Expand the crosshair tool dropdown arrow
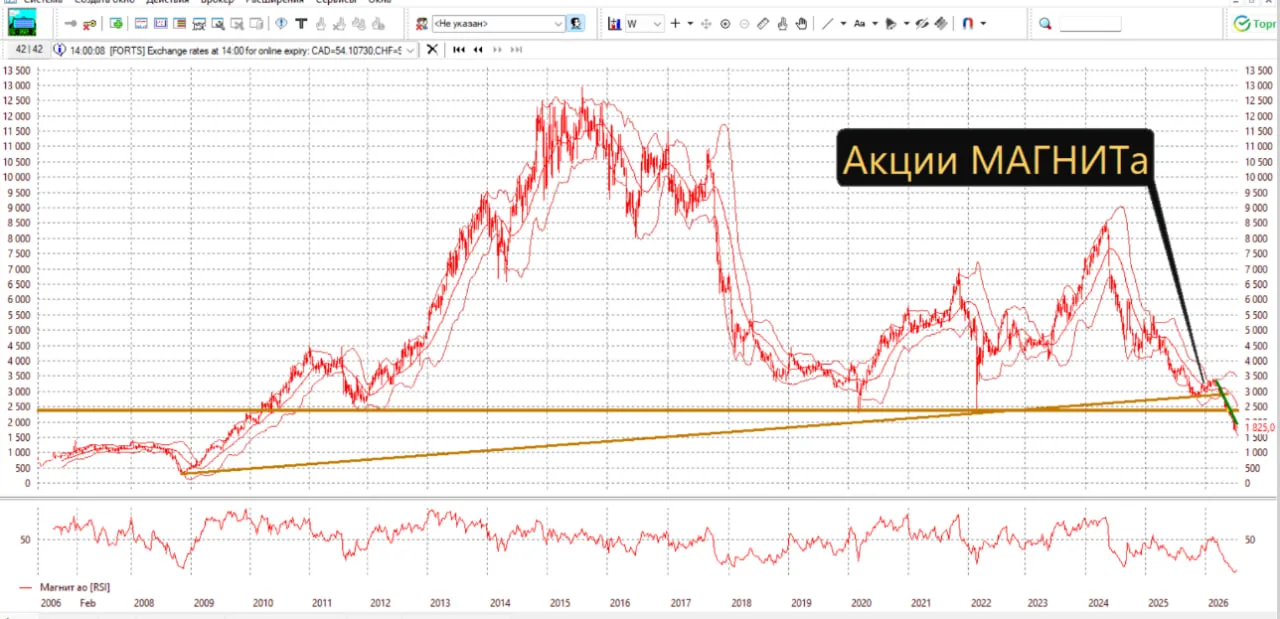Viewport: 1280px width, 619px height. (x=690, y=23)
